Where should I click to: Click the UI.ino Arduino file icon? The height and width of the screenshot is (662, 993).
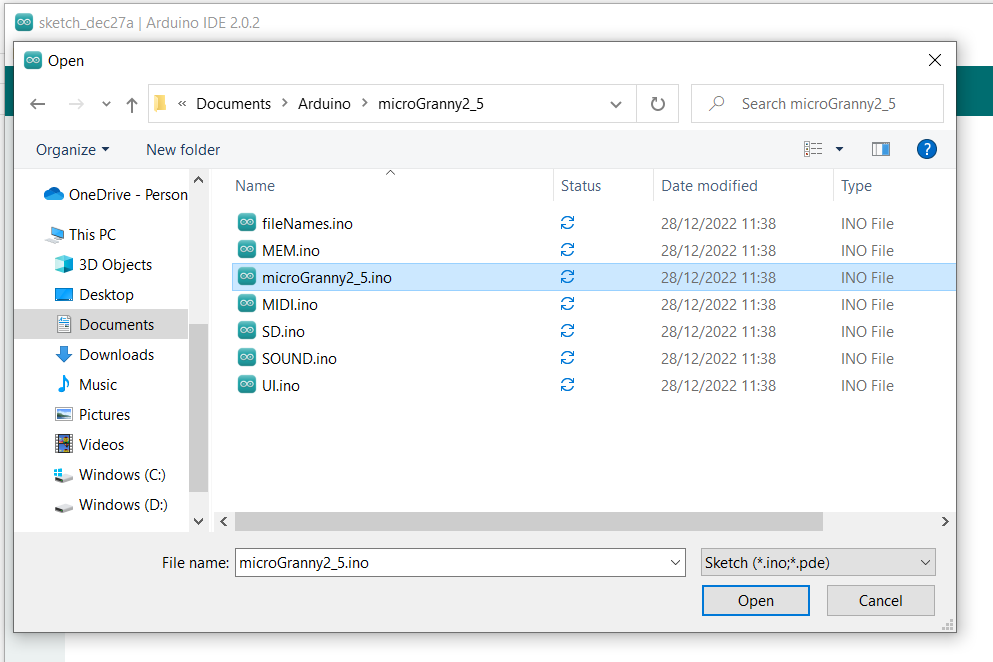point(247,385)
